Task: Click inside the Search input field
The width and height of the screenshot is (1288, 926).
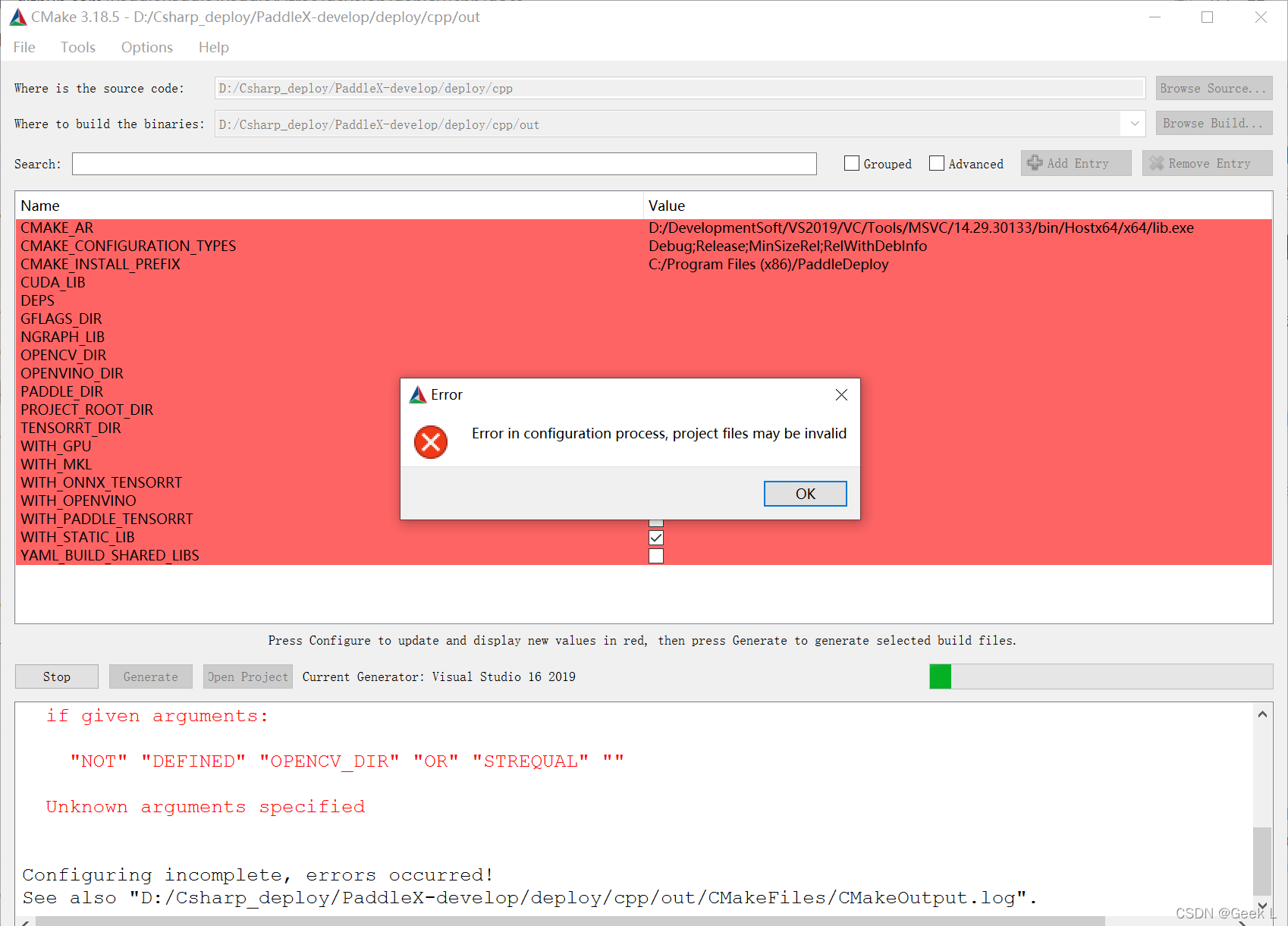Action: (444, 163)
